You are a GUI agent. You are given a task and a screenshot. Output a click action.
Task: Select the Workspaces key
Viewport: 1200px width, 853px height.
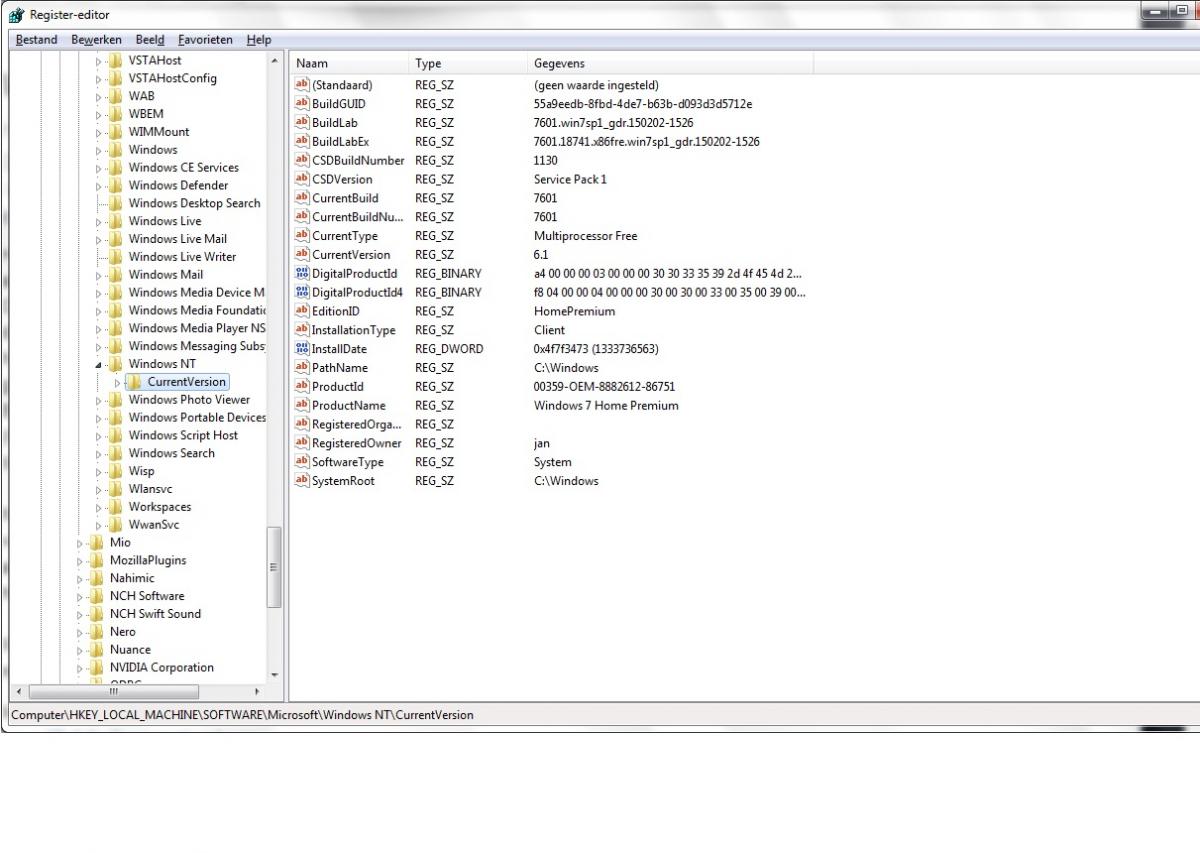pos(160,507)
